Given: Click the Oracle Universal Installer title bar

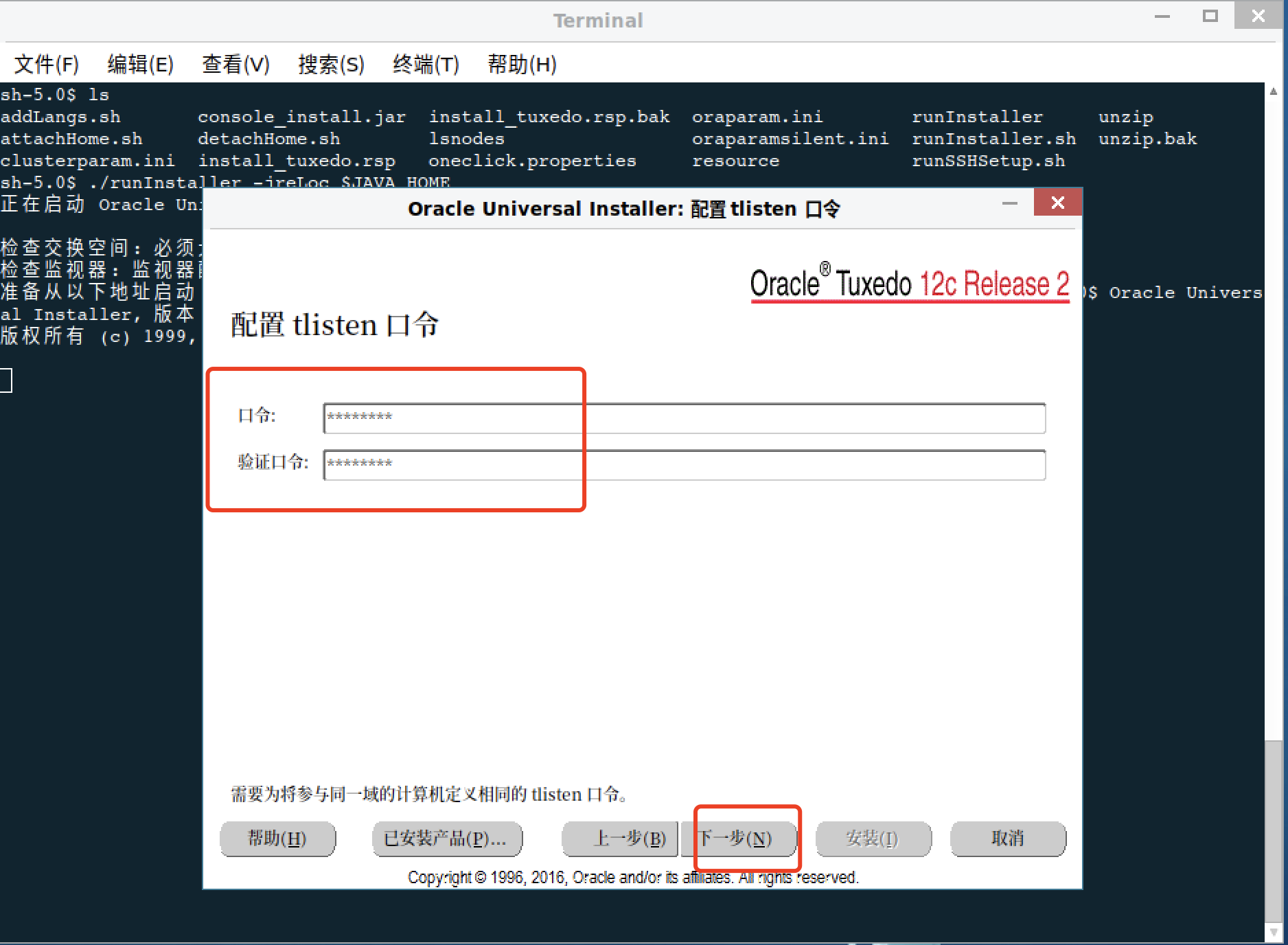Looking at the screenshot, I should pos(623,209).
